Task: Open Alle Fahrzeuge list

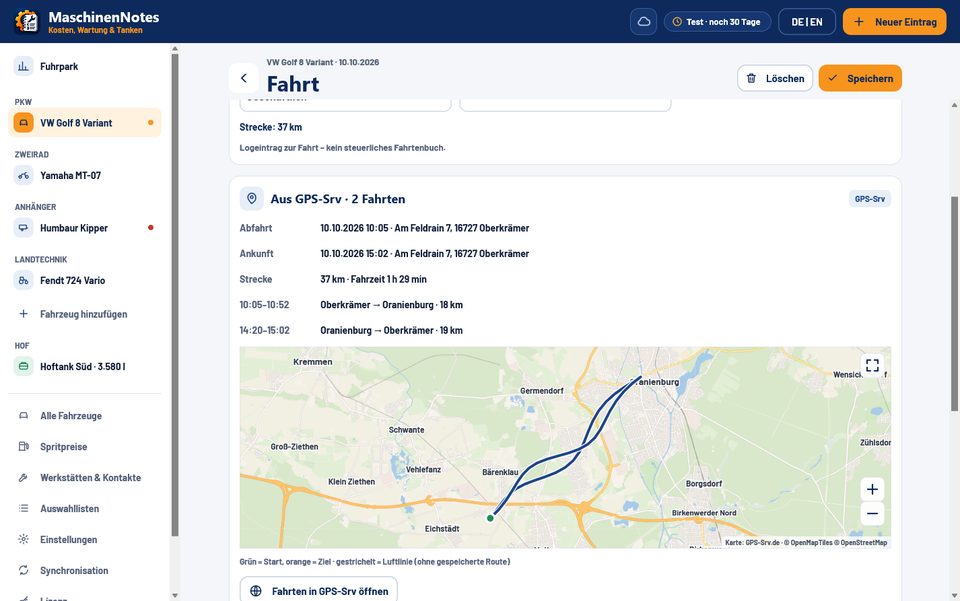Action: pos(84,416)
